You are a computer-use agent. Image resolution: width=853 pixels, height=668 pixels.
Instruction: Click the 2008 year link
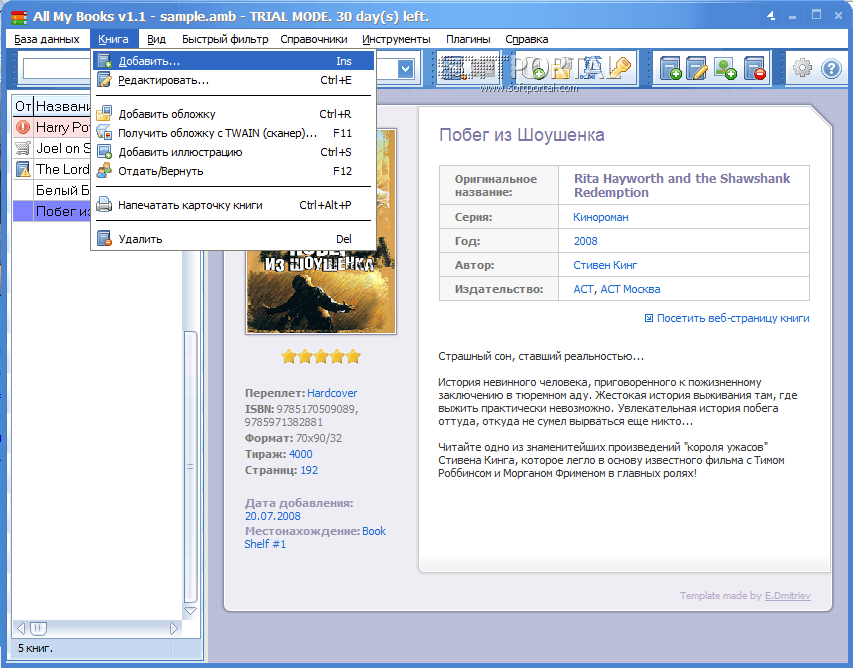pos(585,241)
